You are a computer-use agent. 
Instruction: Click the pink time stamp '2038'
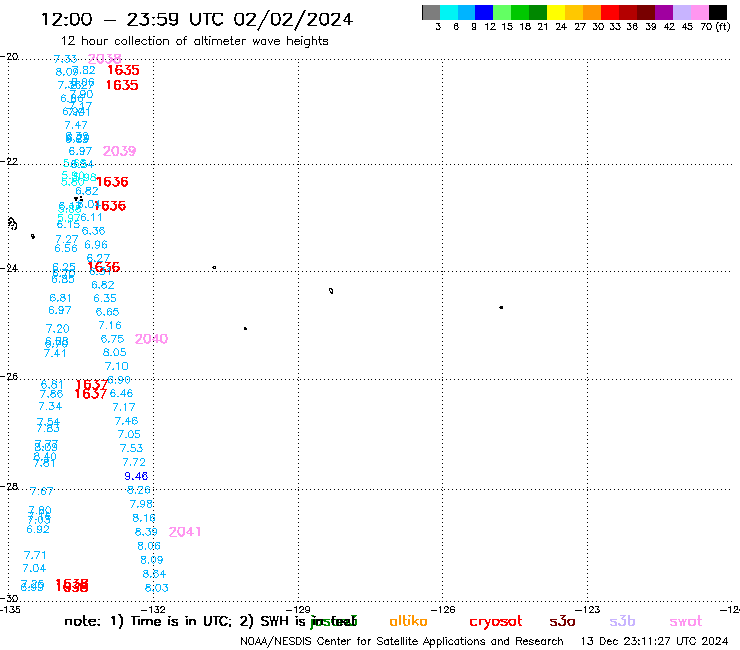point(104,59)
